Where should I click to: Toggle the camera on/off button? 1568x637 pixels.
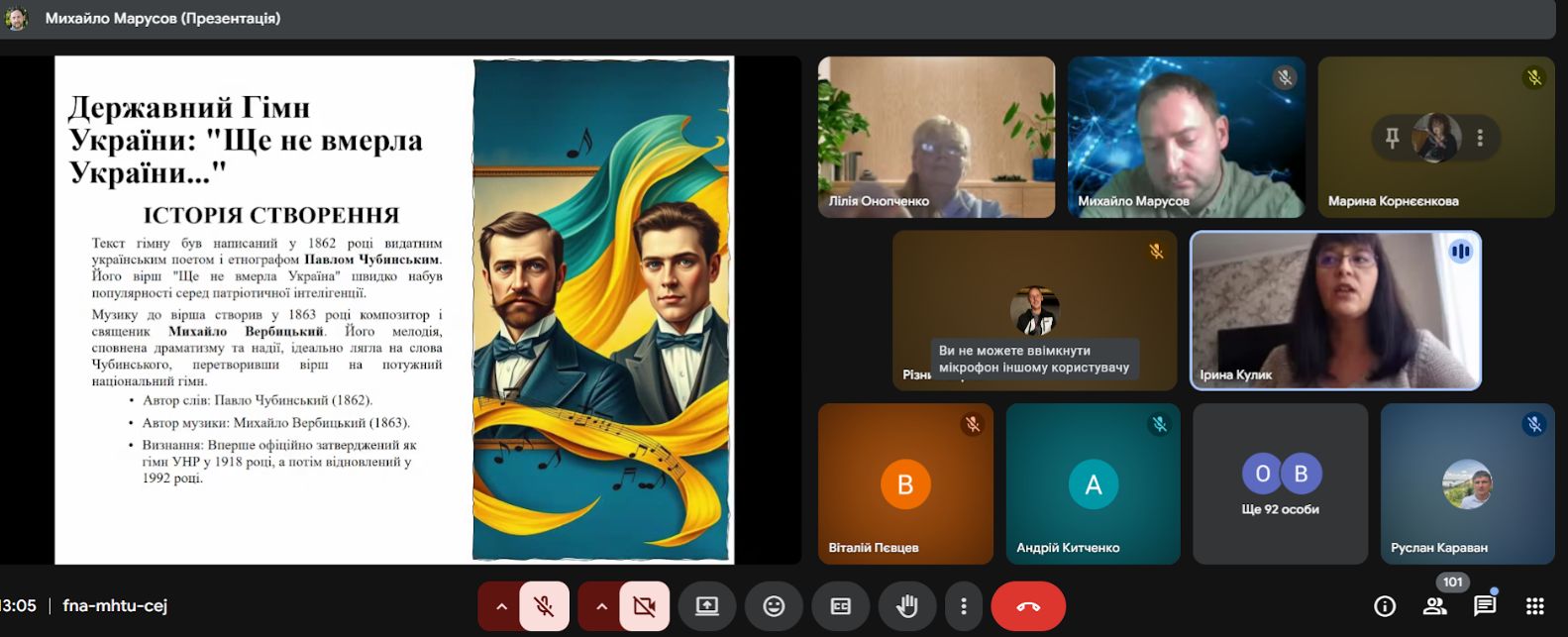point(644,606)
